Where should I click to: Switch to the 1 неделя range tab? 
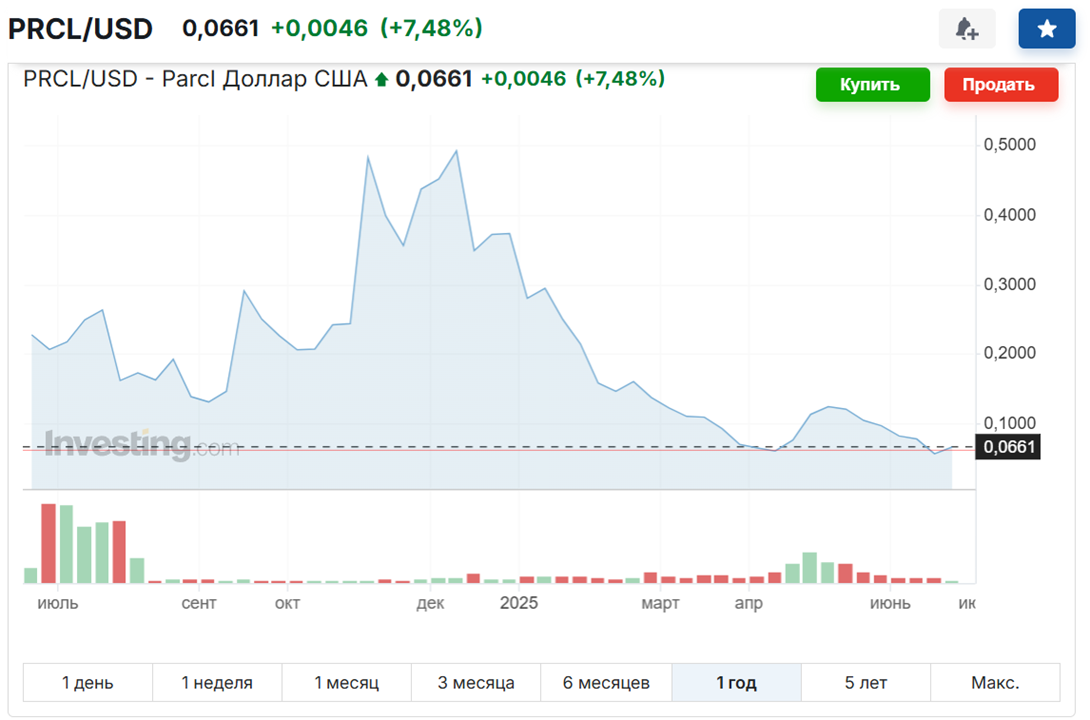coord(217,682)
